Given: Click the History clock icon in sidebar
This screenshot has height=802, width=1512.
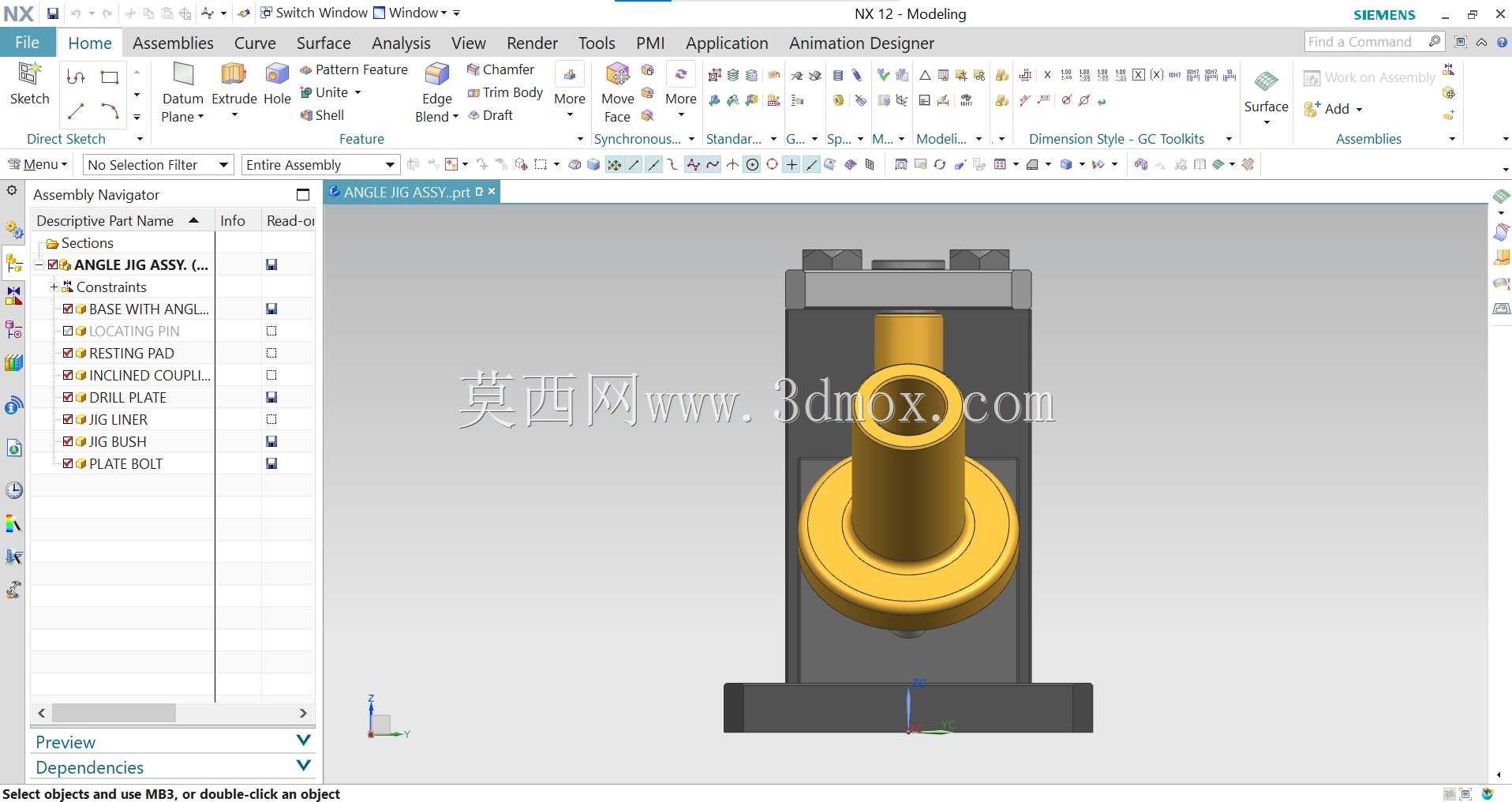Looking at the screenshot, I should 13,490.
